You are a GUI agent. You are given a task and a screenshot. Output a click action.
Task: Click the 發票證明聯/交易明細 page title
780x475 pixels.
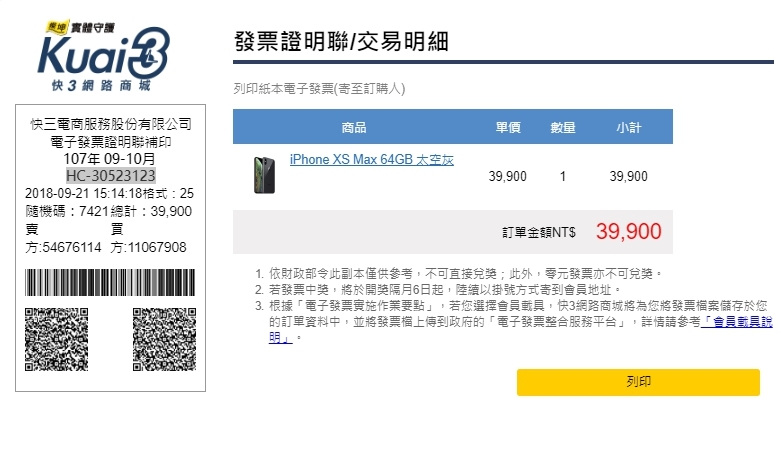tap(341, 41)
